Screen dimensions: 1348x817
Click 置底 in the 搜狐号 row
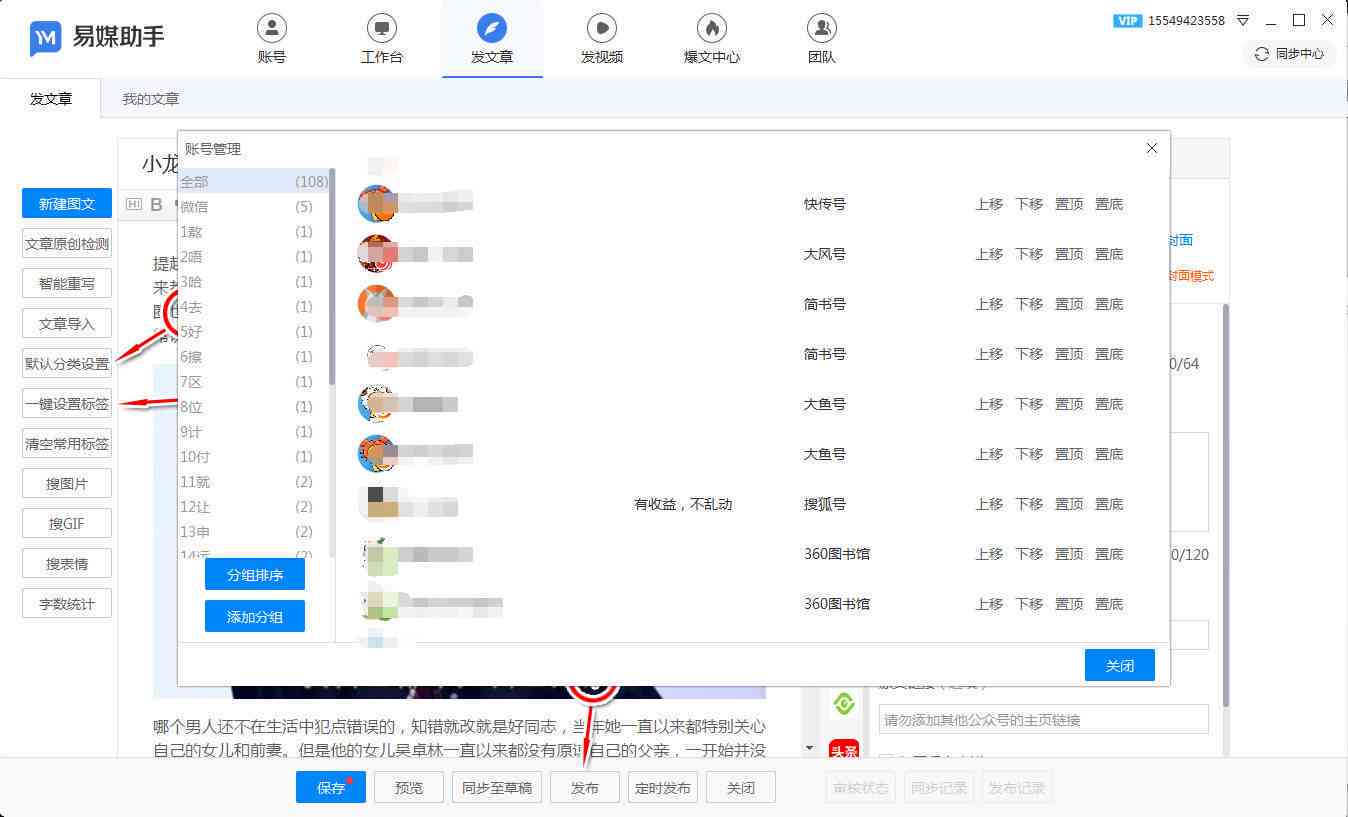[1109, 504]
